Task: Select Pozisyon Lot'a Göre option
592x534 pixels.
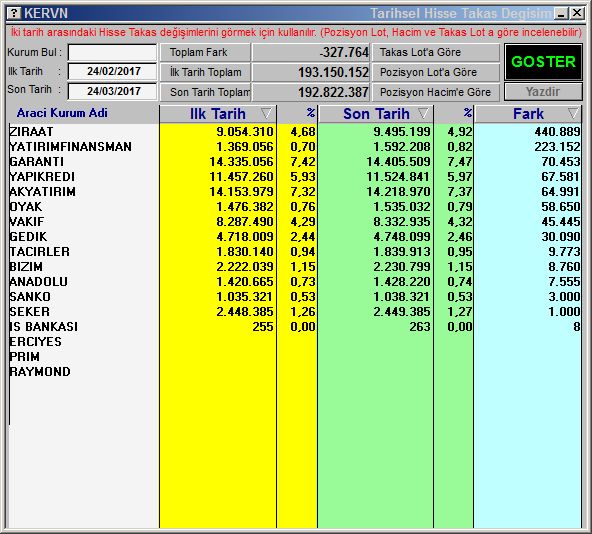Action: (x=436, y=72)
